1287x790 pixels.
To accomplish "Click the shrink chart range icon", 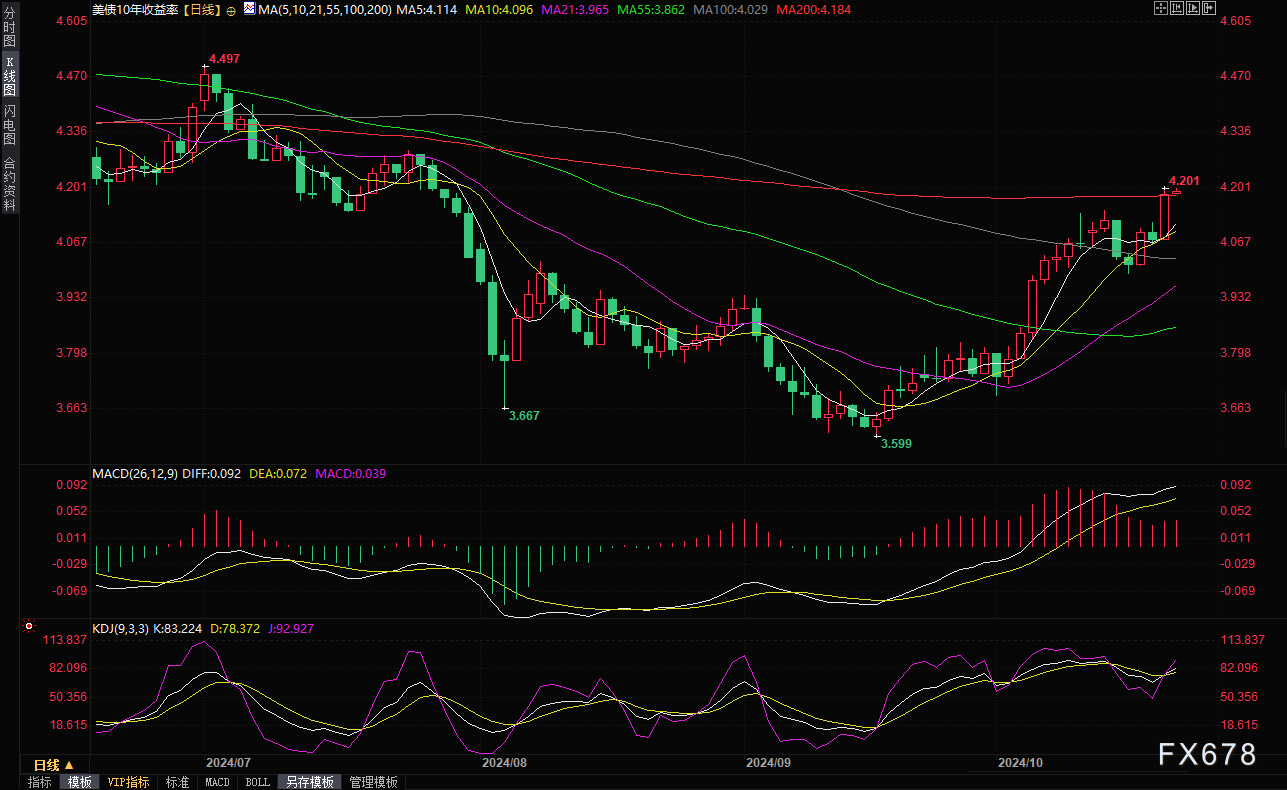I will [x=1177, y=8].
